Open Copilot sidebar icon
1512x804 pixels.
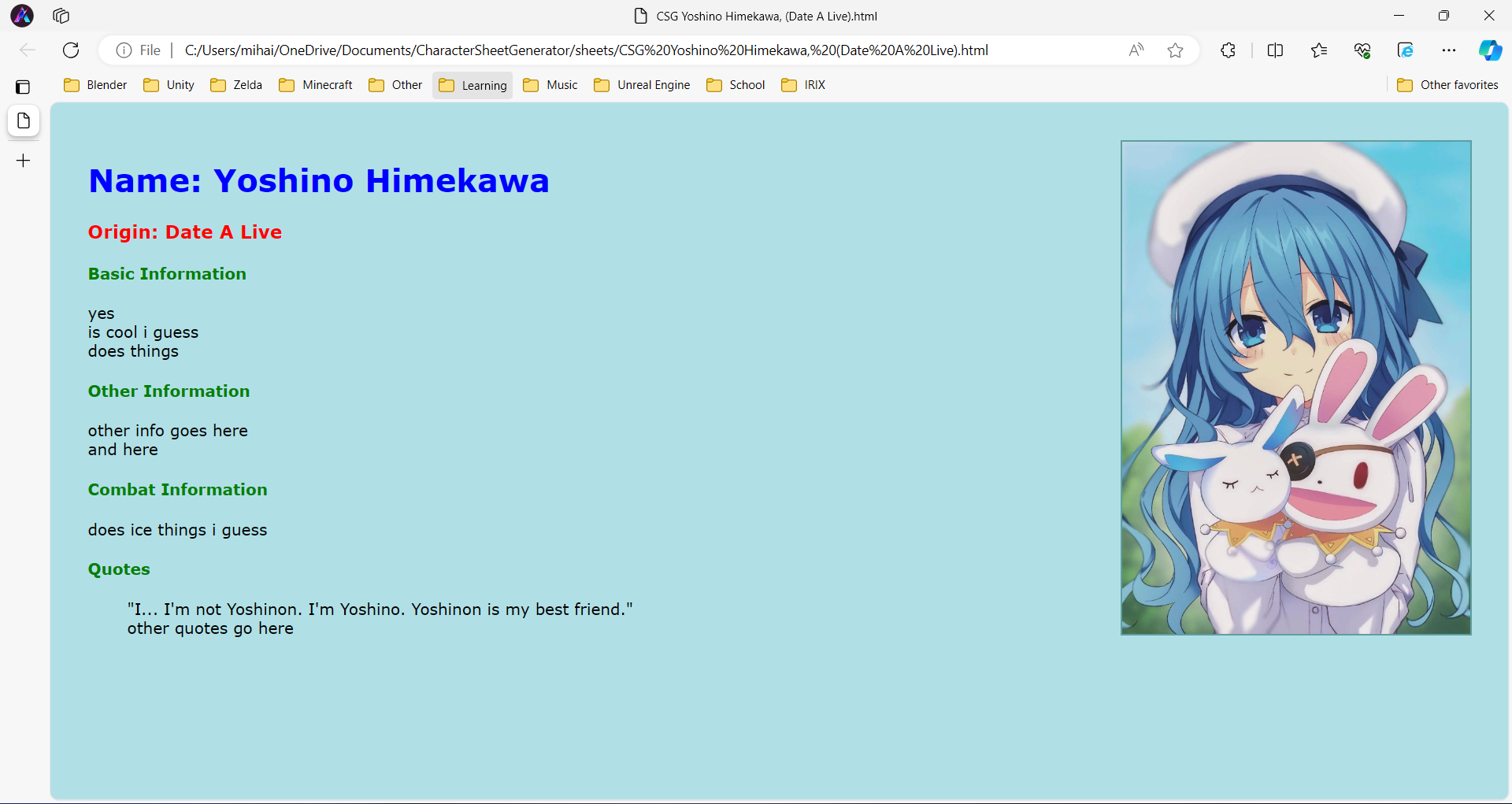[x=1489, y=50]
